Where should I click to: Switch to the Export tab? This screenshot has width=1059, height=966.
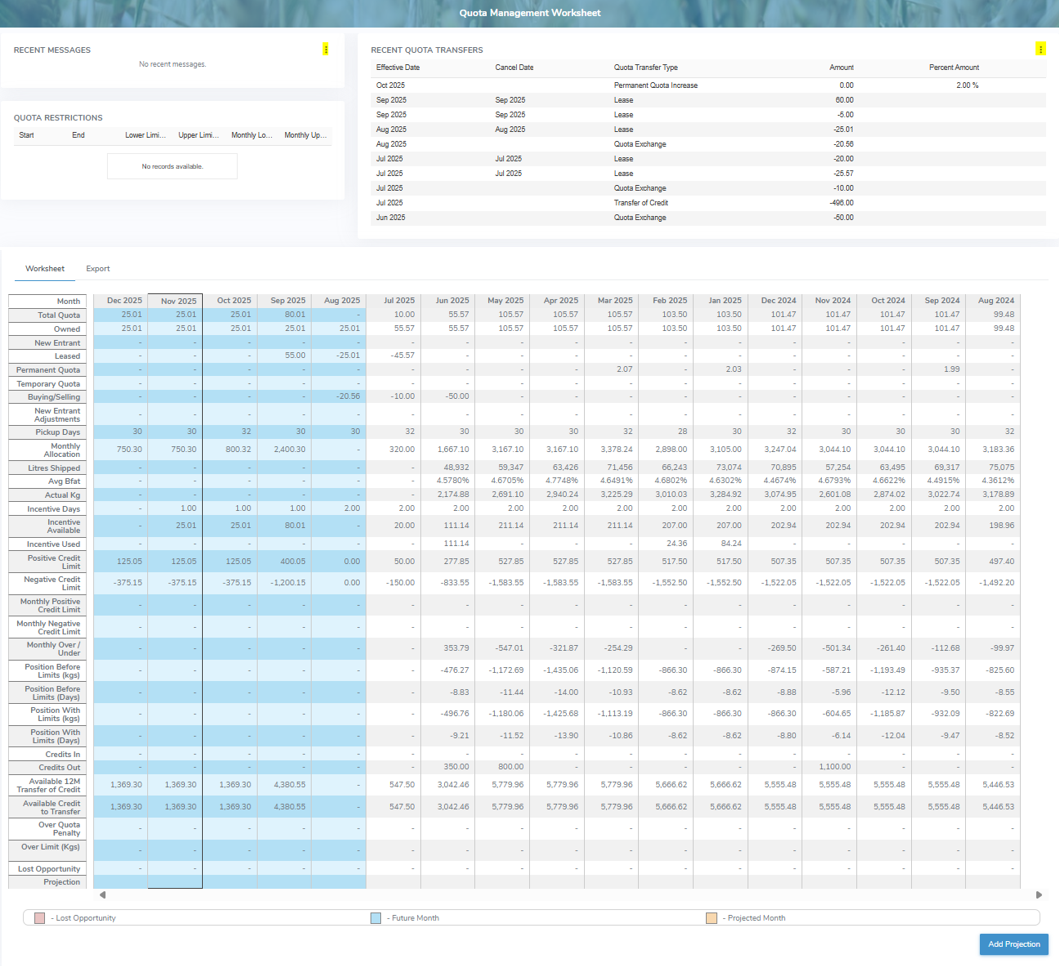pos(98,269)
